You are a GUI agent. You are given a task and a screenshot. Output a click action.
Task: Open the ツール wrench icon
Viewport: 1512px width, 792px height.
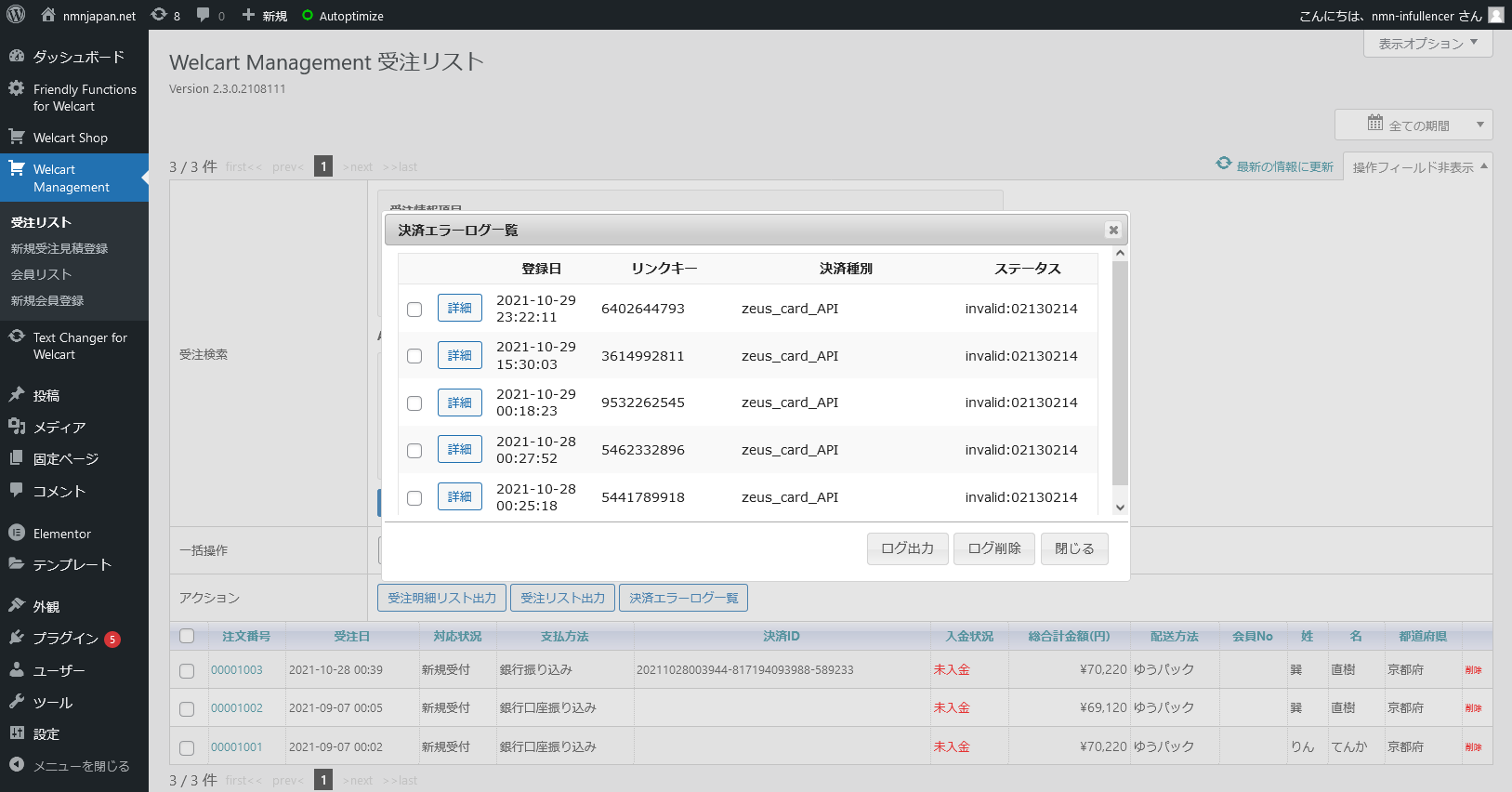click(x=16, y=701)
